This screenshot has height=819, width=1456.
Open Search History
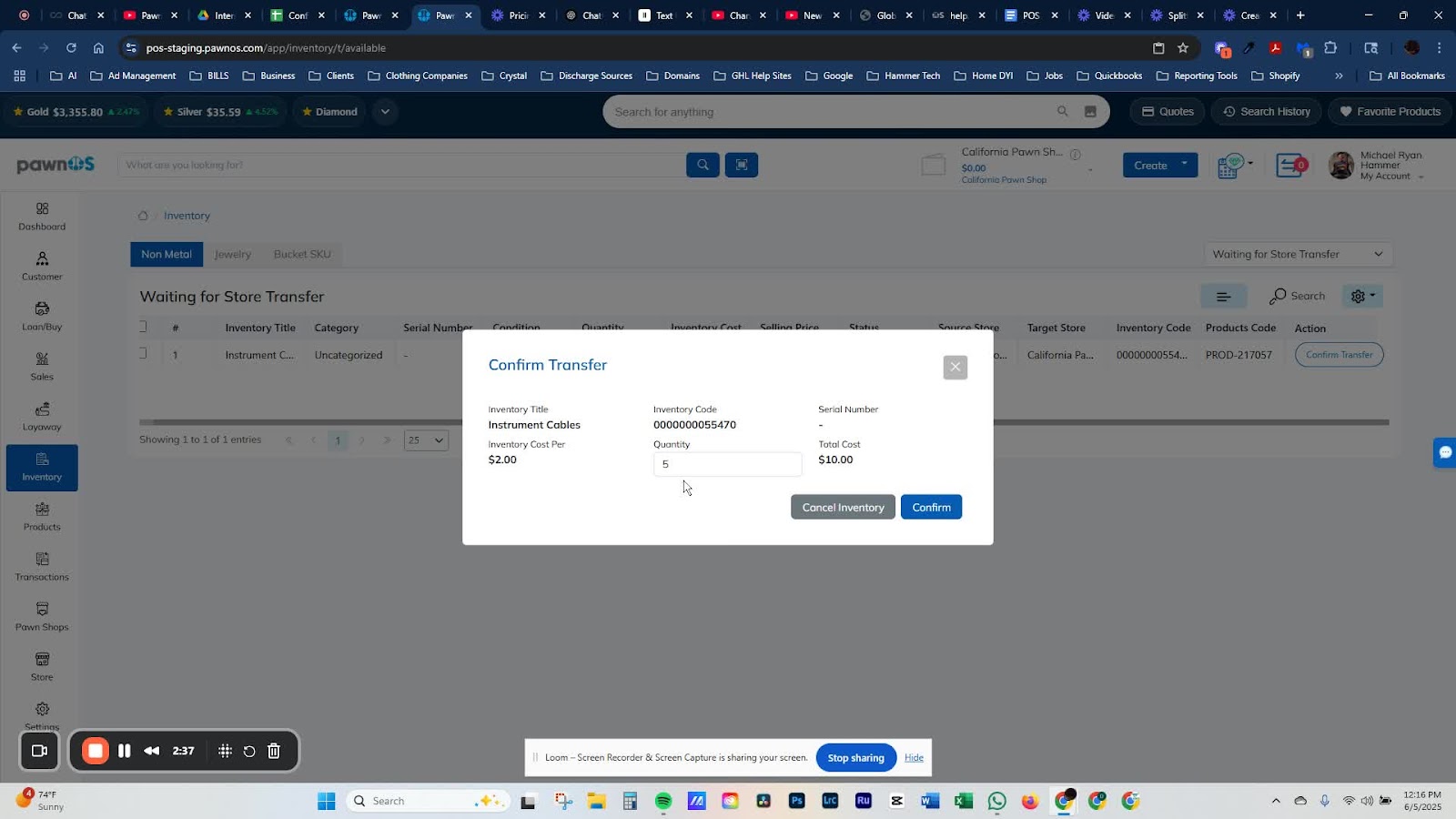(x=1267, y=112)
